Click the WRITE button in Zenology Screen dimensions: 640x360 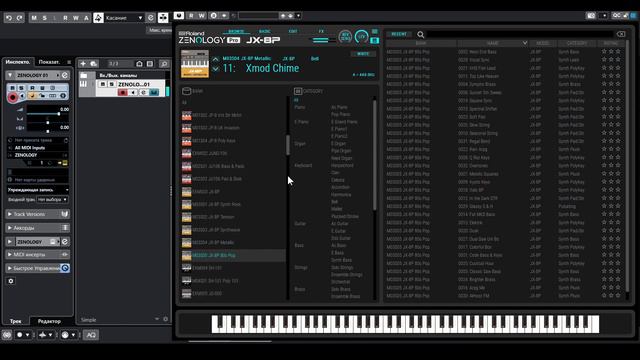pos(363,54)
